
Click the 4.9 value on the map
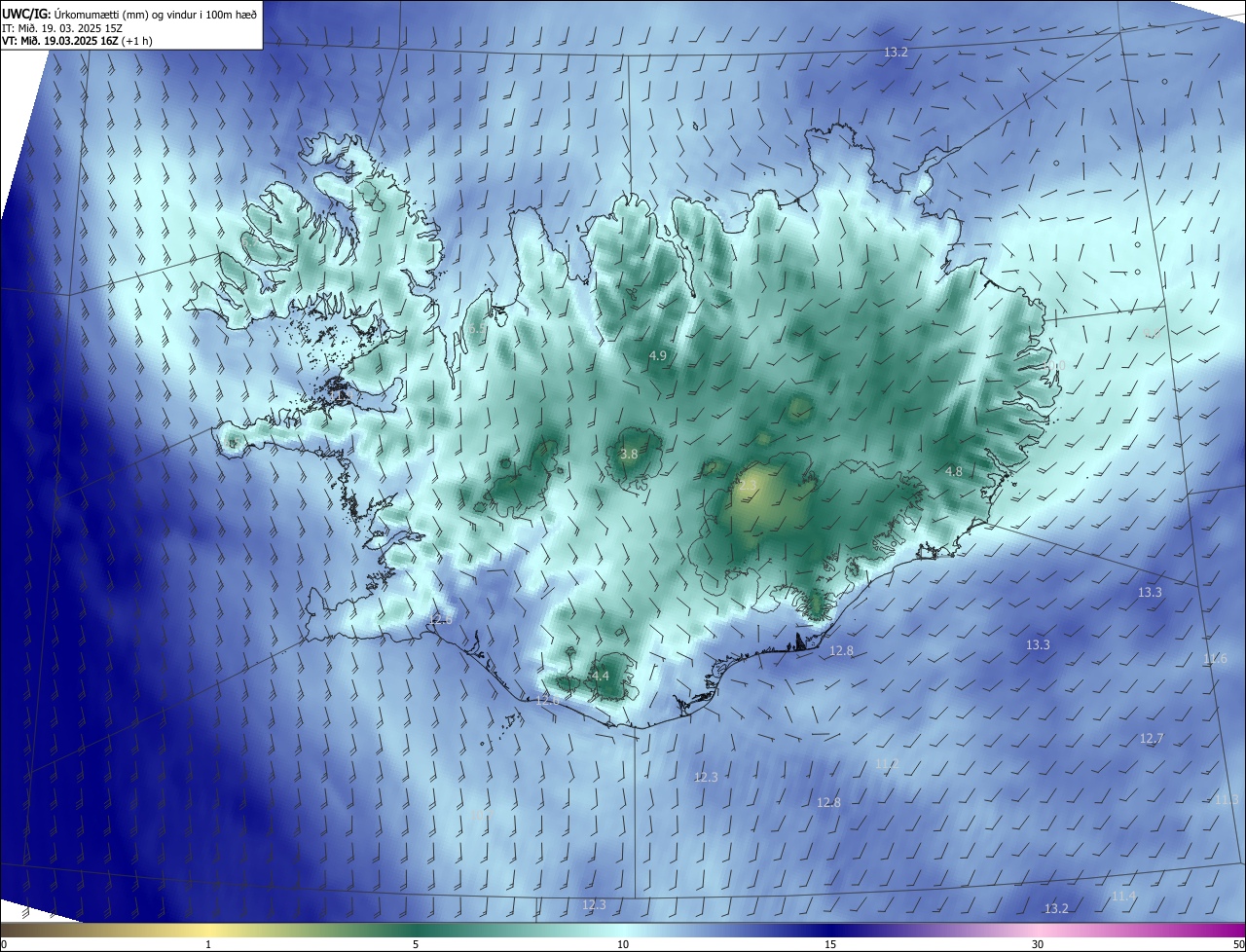658,356
